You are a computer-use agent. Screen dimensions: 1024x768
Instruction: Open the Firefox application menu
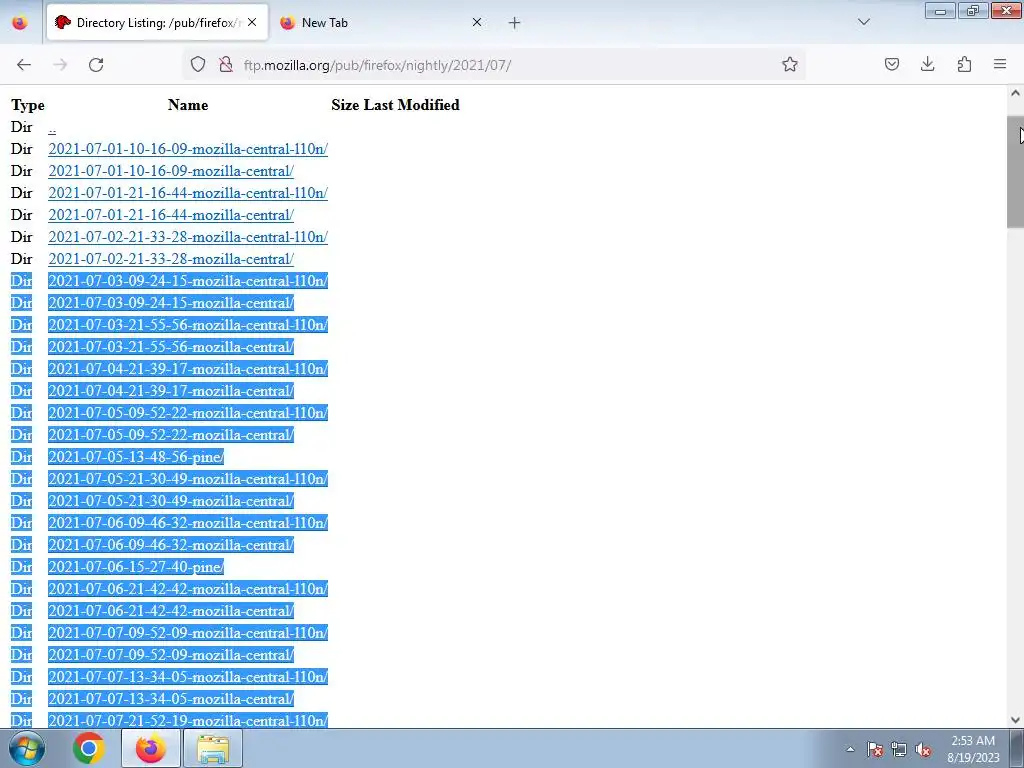point(1000,65)
